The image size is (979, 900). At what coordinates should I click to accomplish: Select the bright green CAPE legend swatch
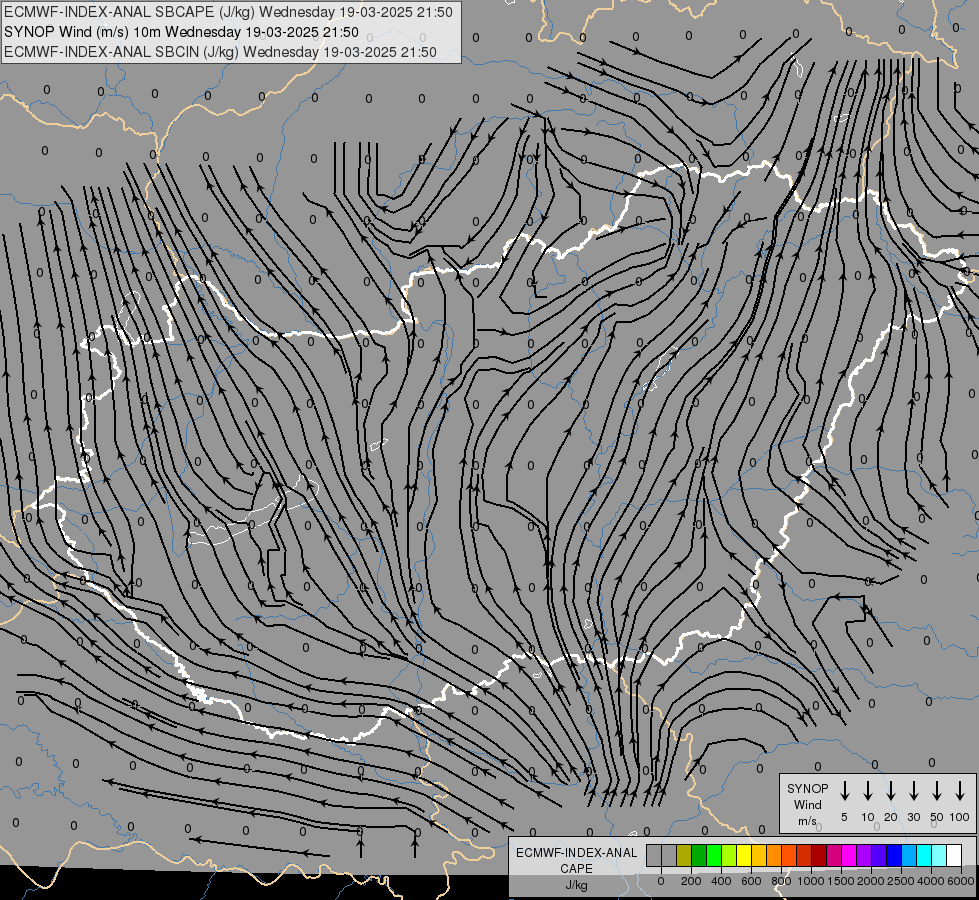click(x=714, y=855)
